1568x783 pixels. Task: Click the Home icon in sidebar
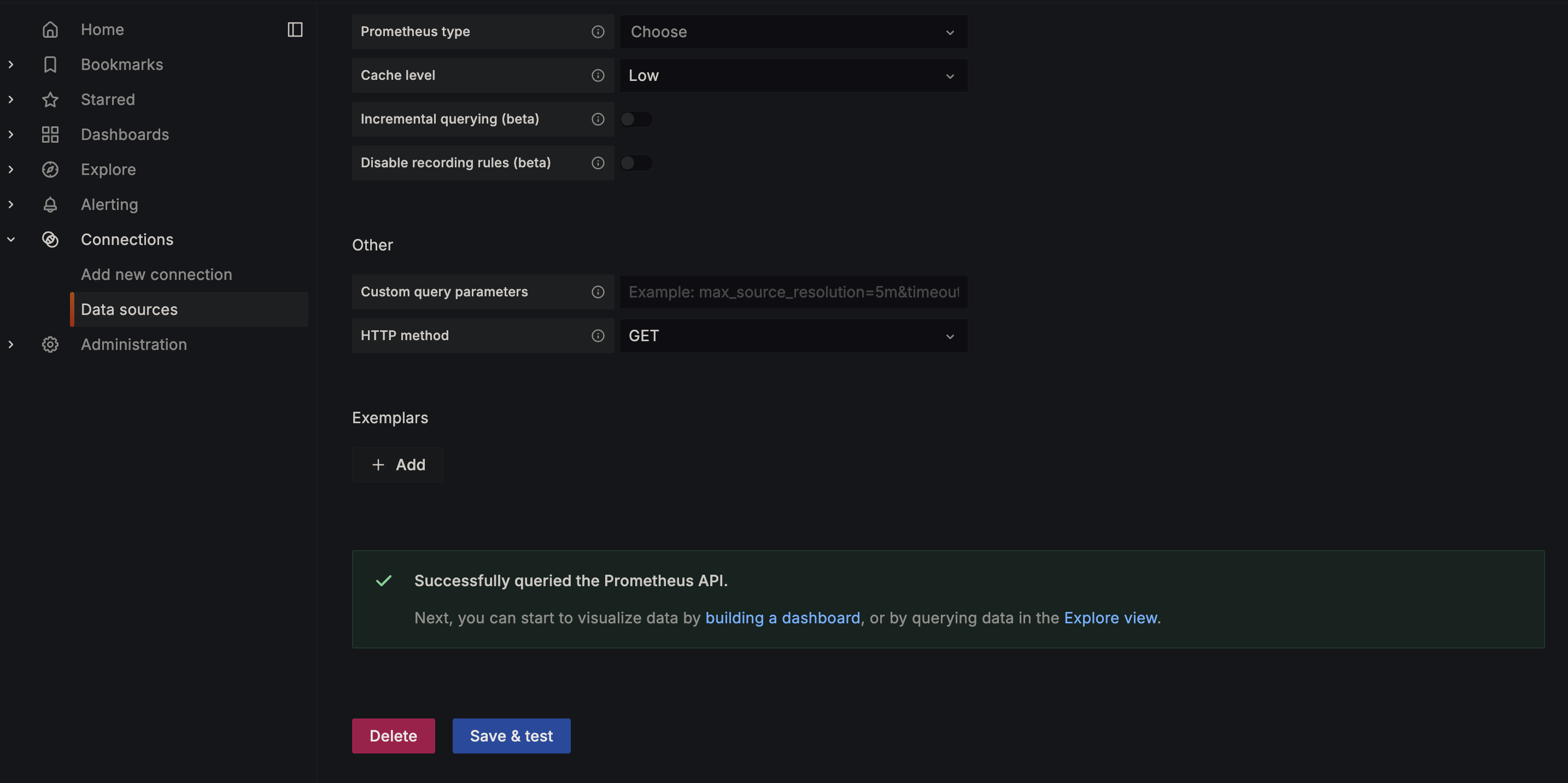pyautogui.click(x=50, y=29)
